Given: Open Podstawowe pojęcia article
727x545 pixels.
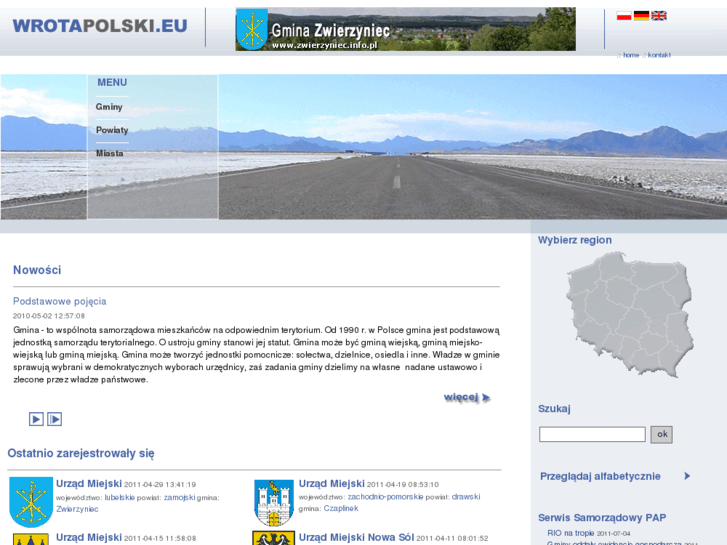Looking at the screenshot, I should point(59,301).
